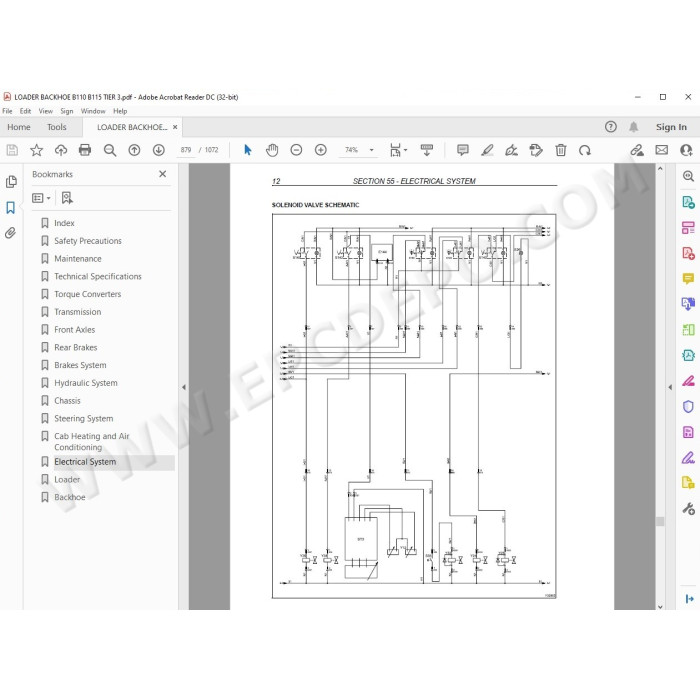Open the Attachments paperclip panel
The height and width of the screenshot is (700, 700).
click(x=11, y=233)
